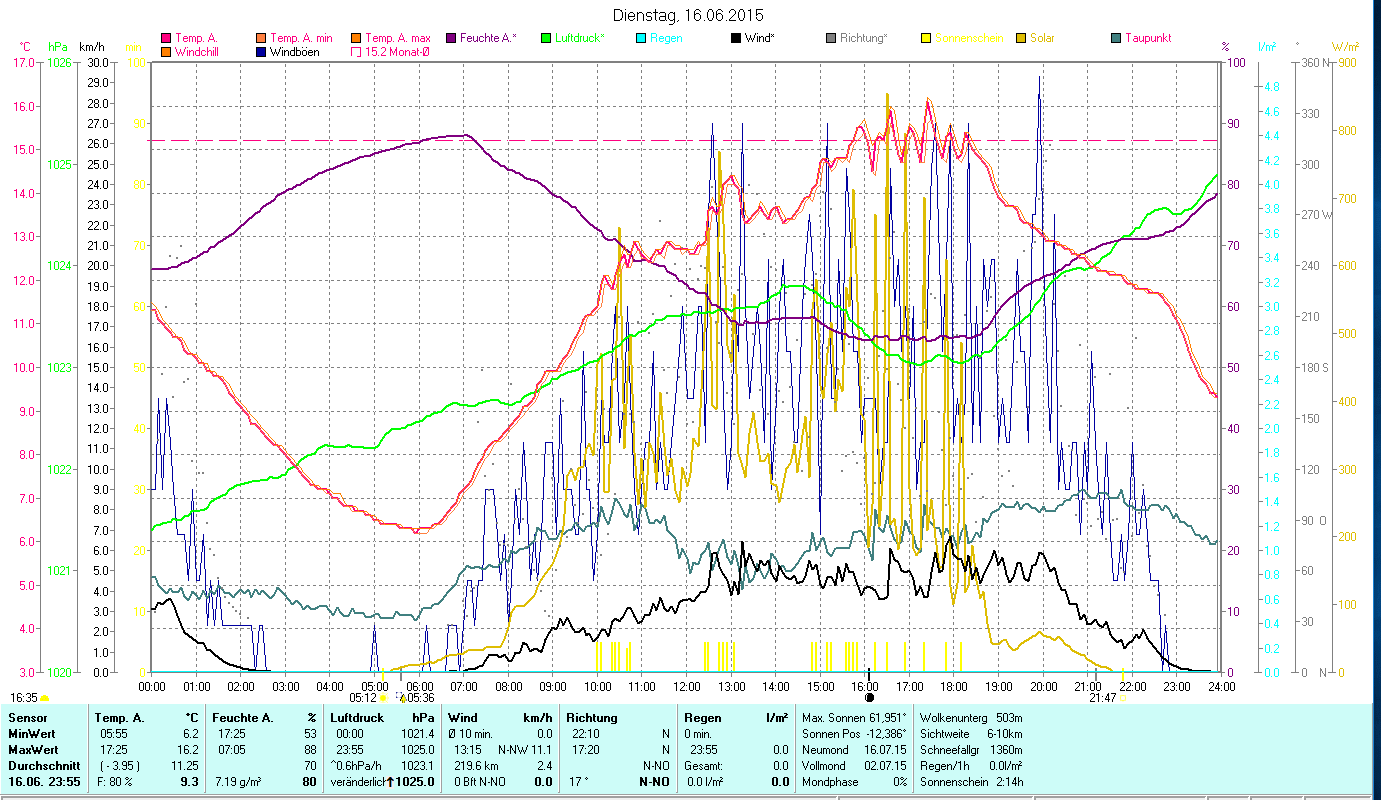1381x800 pixels.
Task: Click the sunset icon next to 21:47
Action: click(x=1122, y=698)
